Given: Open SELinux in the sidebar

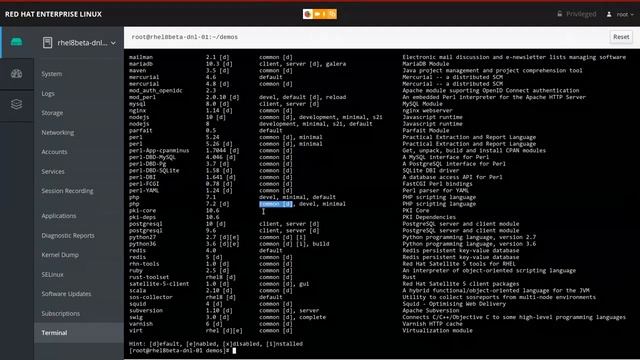Looking at the screenshot, I should tap(52, 275).
